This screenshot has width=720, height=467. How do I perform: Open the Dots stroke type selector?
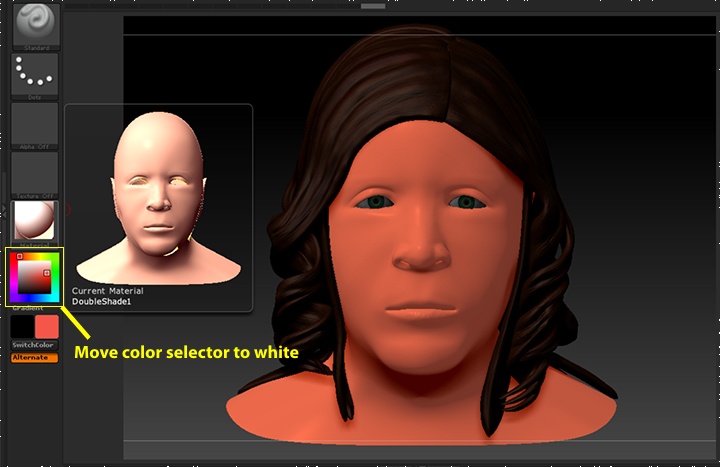(35, 77)
